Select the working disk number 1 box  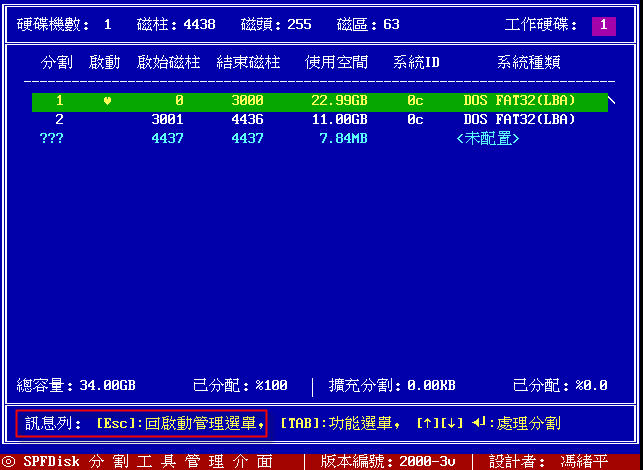604,25
